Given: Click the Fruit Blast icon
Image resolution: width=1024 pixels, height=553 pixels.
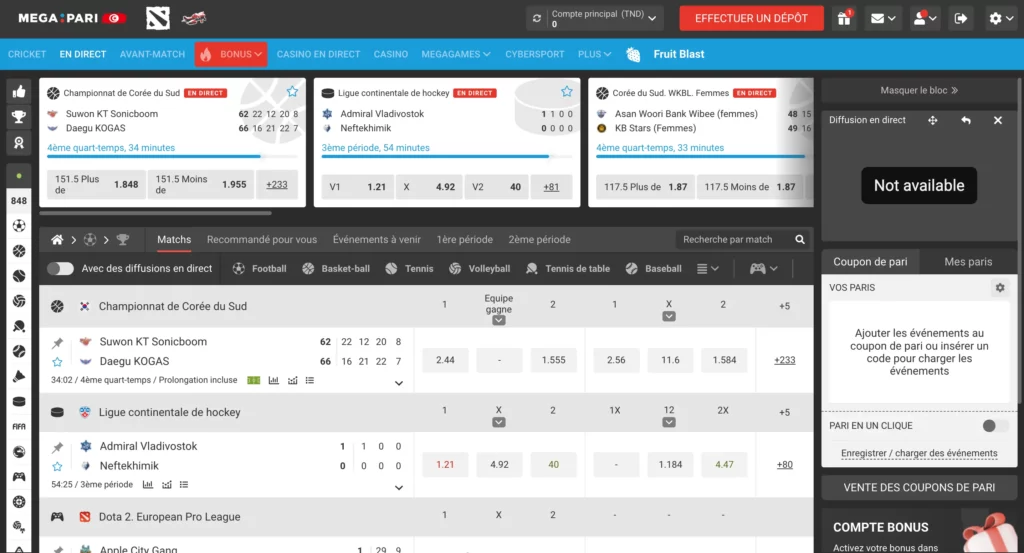Looking at the screenshot, I should [x=633, y=54].
